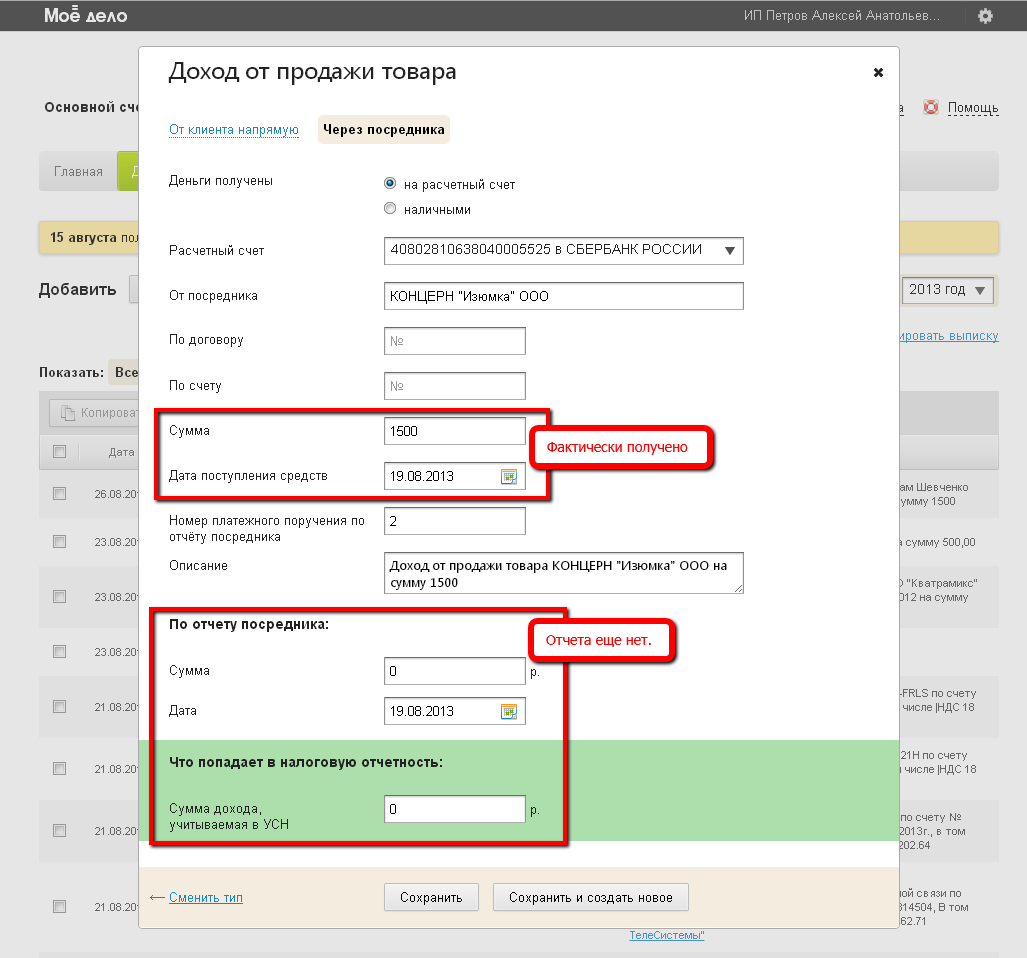Select 'на расчетный счет' radio option
1027x958 pixels.
coord(390,184)
